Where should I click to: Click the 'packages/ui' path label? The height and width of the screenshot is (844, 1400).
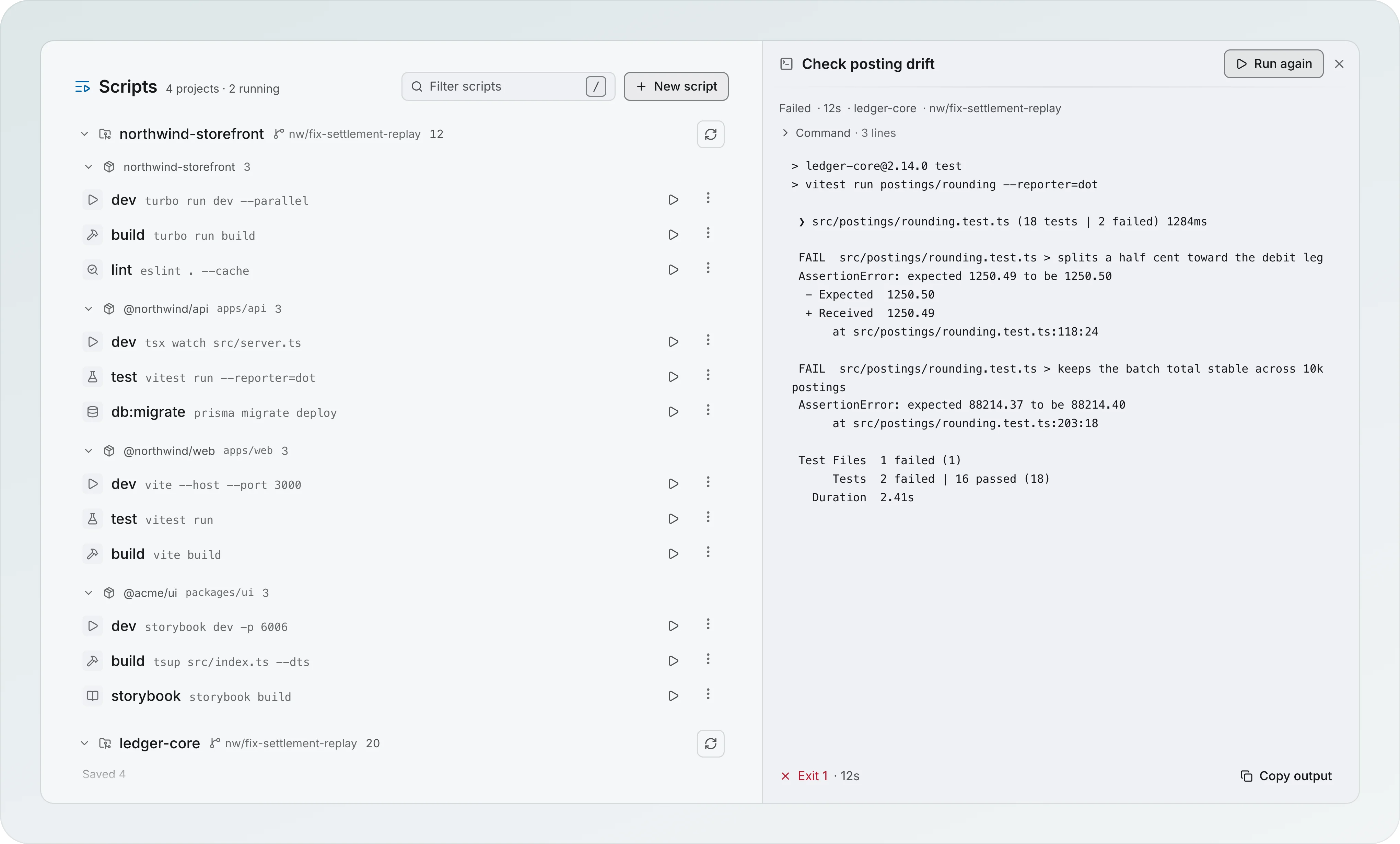(219, 593)
